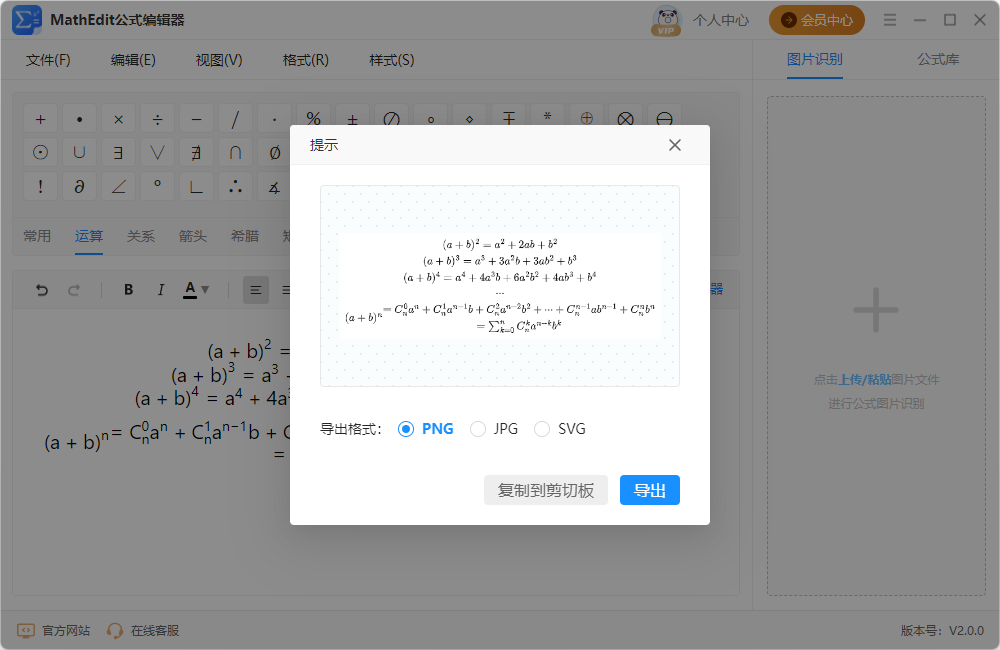1000x650 pixels.
Task: Open 文件(F) menu
Action: click(x=48, y=60)
